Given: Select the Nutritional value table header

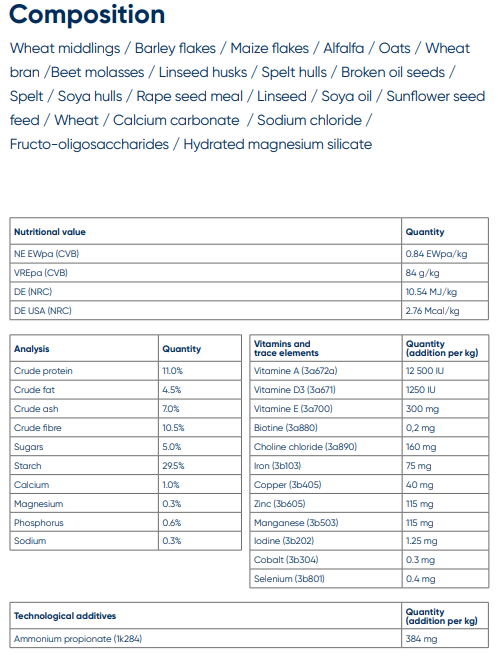Looking at the screenshot, I should click(x=50, y=232).
